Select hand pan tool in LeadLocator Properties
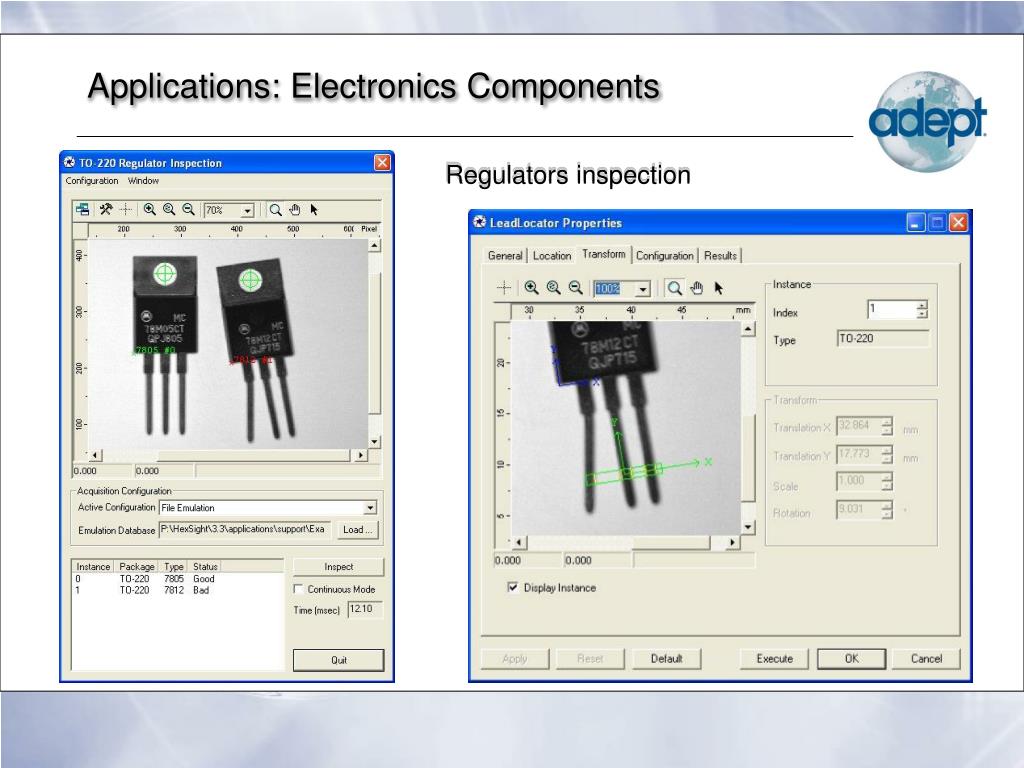Image resolution: width=1024 pixels, height=768 pixels. click(x=697, y=288)
